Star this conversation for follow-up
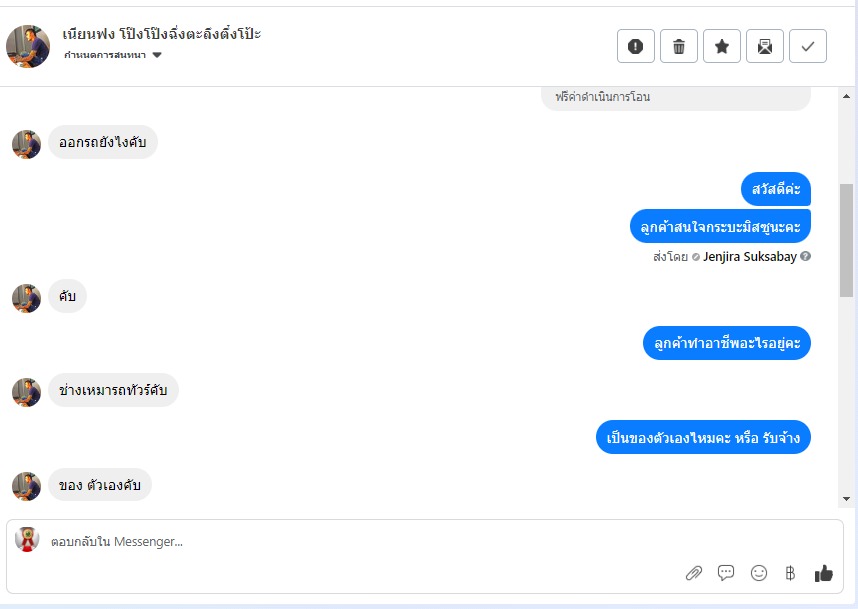858x609 pixels. click(722, 47)
